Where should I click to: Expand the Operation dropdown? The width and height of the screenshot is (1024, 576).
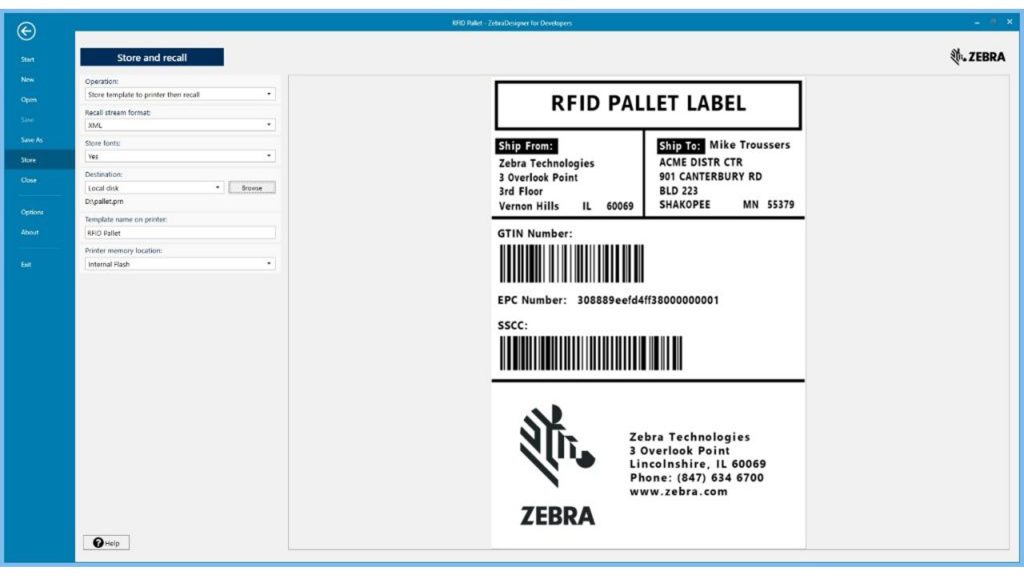tap(179, 95)
